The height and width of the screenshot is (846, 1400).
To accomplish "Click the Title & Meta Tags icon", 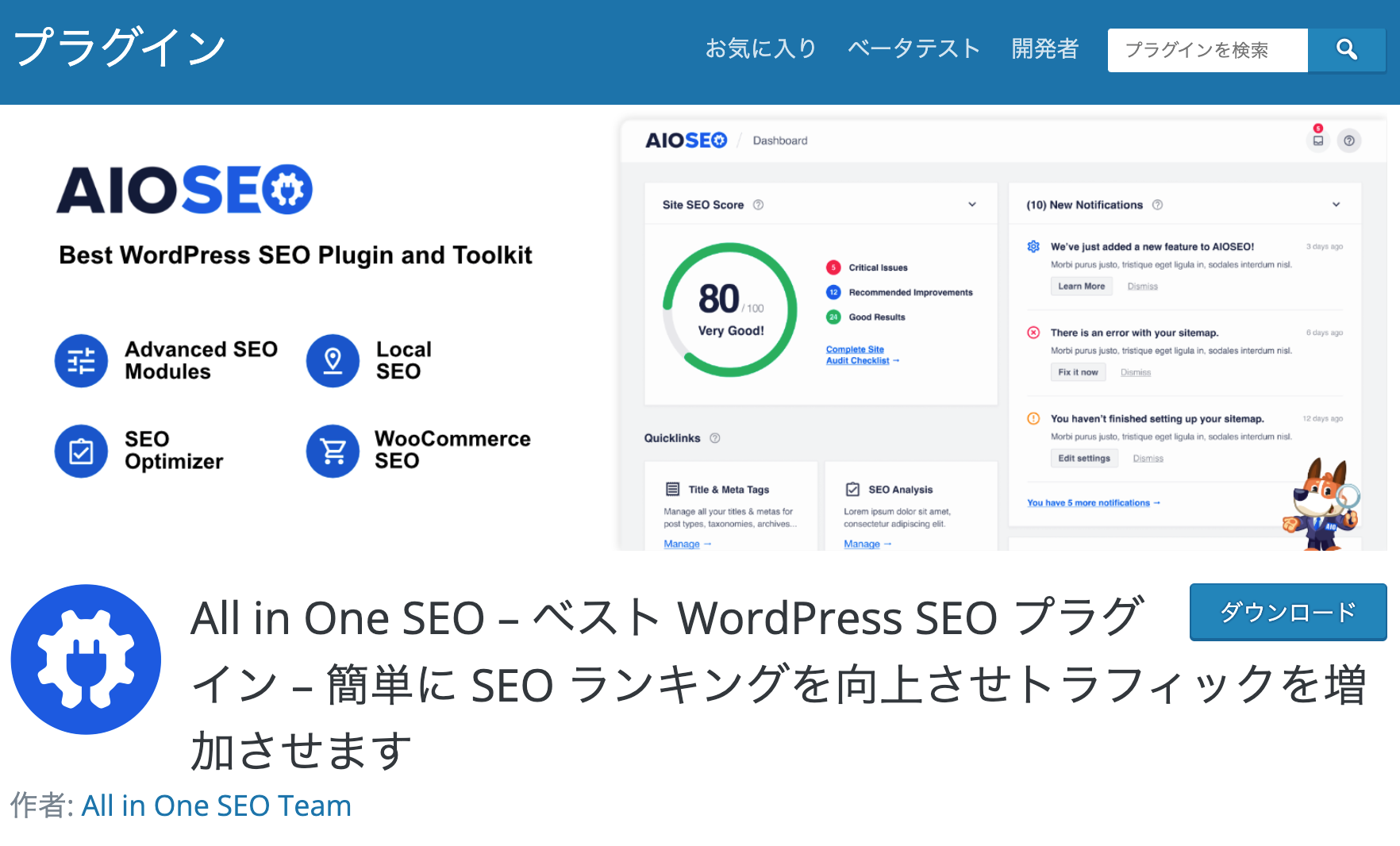I will (672, 489).
